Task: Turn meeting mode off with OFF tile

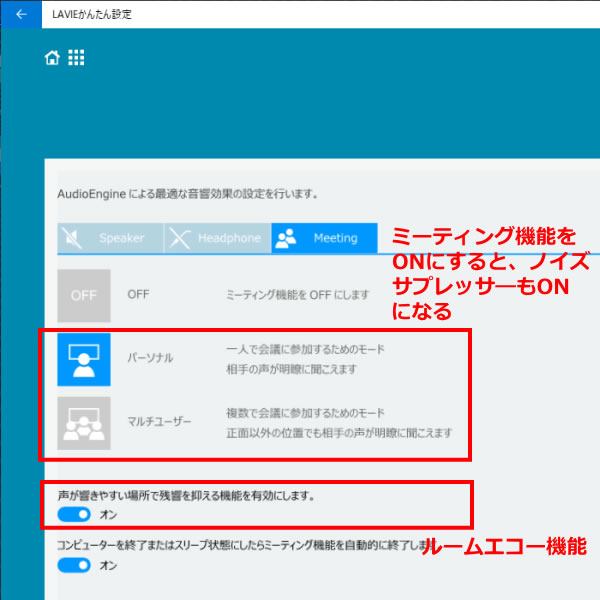Action: pos(84,295)
